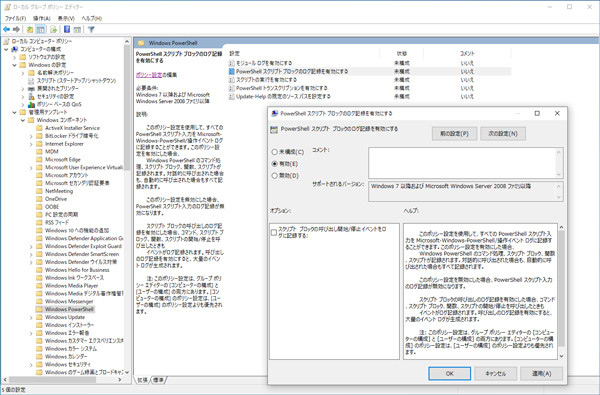The width and height of the screenshot is (600, 395).
Task: Click the 適用(A) button
Action: [x=541, y=374]
